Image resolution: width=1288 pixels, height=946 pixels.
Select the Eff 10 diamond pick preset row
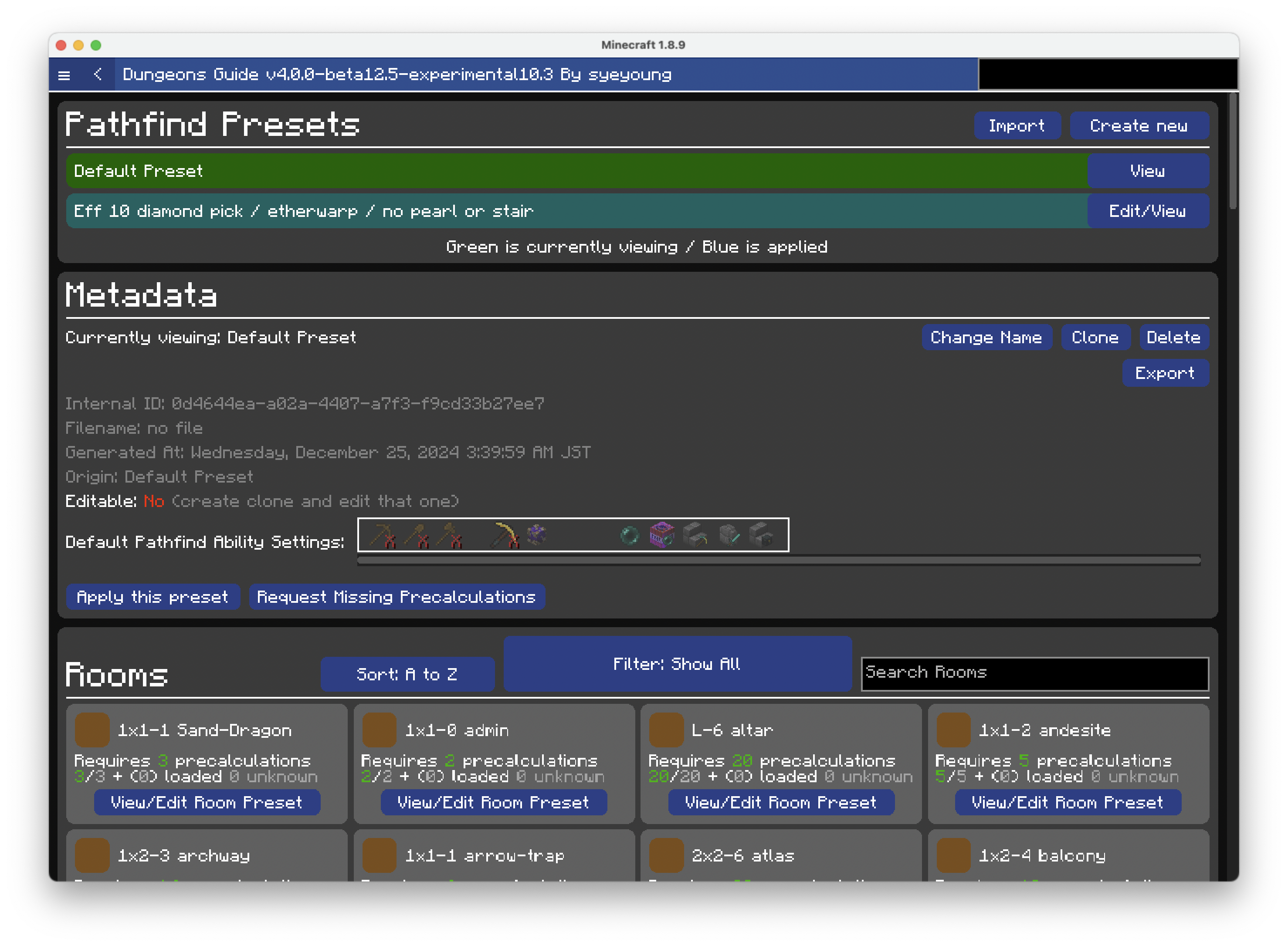click(573, 211)
